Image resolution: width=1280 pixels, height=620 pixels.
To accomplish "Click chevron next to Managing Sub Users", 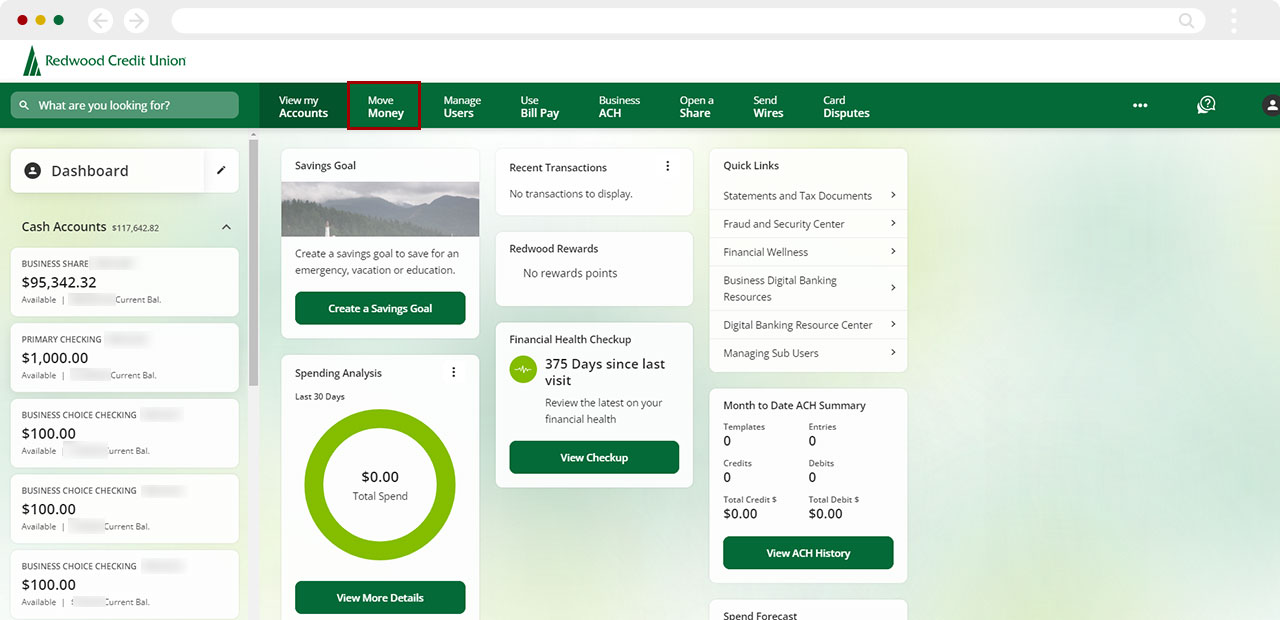I will click(893, 352).
